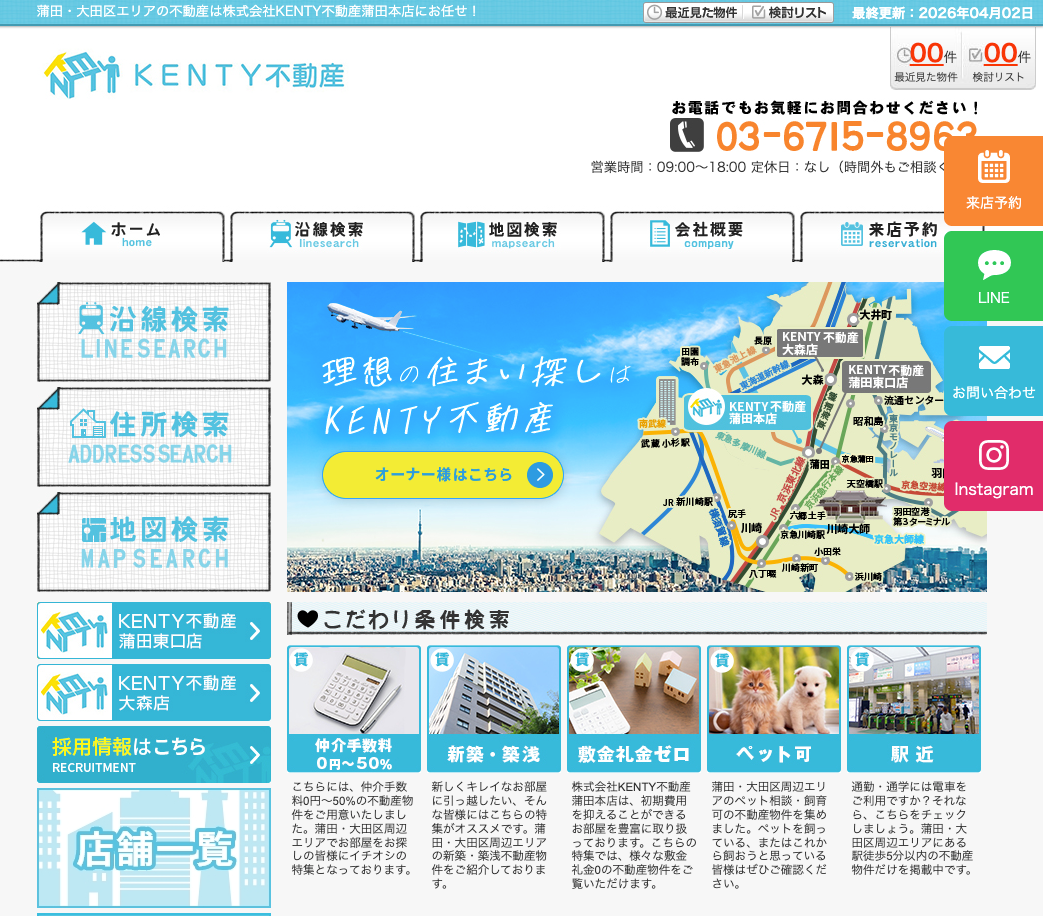
Task: Visit KENTY不動産 大森店 page
Action: (x=153, y=692)
